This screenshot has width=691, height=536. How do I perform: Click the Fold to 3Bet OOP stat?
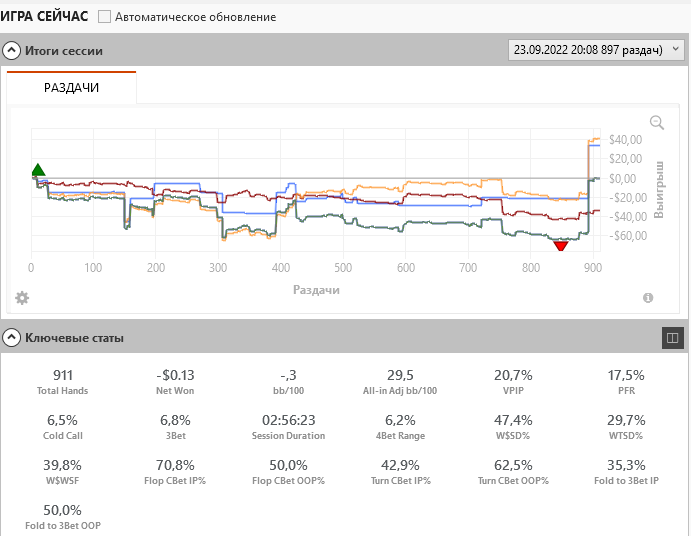pos(62,517)
